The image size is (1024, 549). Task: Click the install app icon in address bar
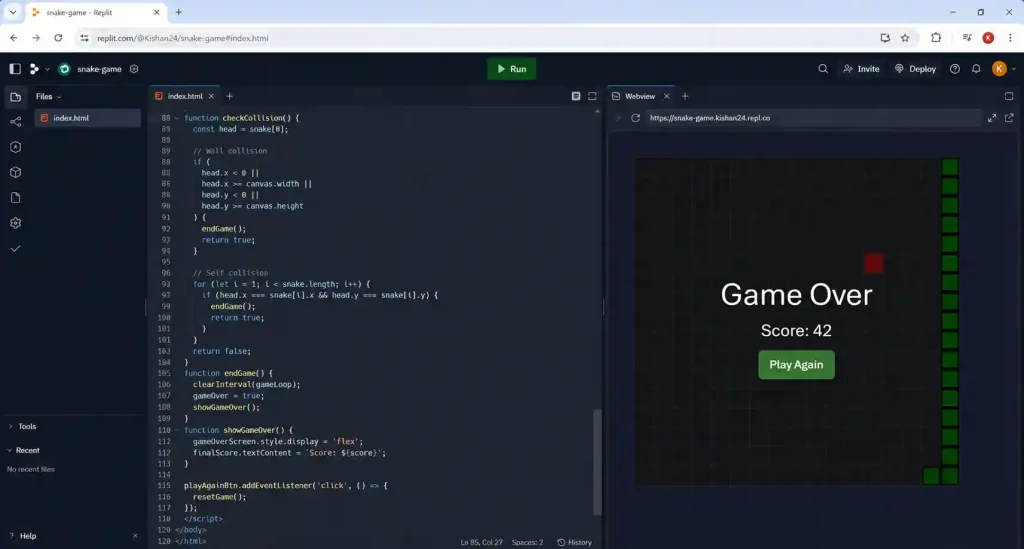[x=885, y=38]
